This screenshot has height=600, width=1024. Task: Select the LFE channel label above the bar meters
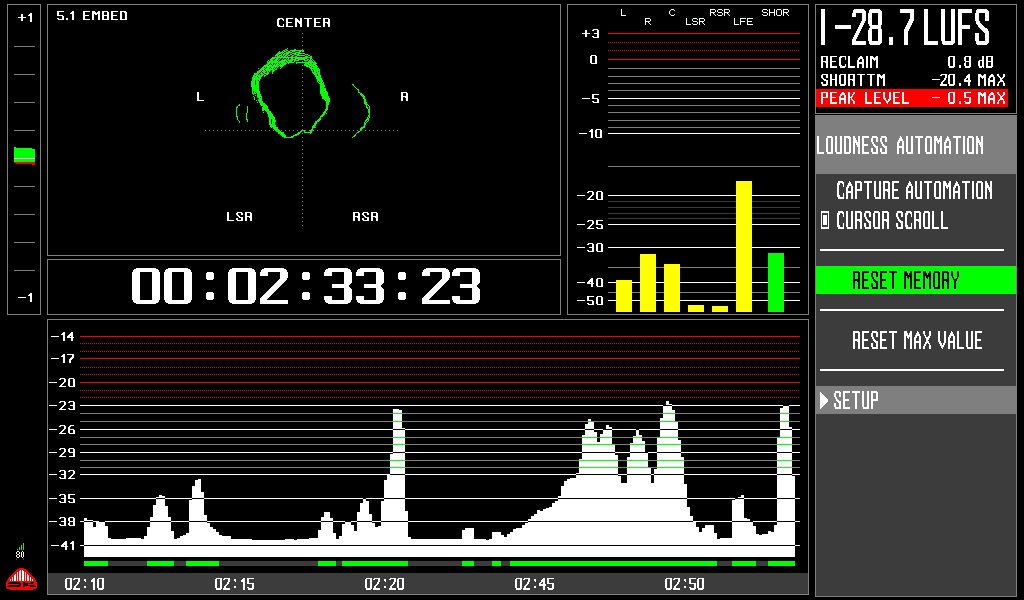click(x=742, y=20)
